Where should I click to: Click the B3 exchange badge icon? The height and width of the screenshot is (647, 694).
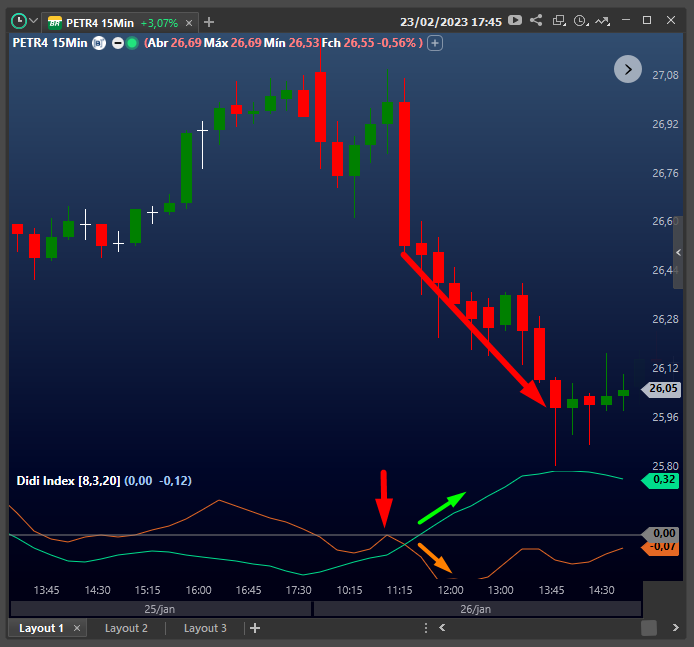[99, 43]
